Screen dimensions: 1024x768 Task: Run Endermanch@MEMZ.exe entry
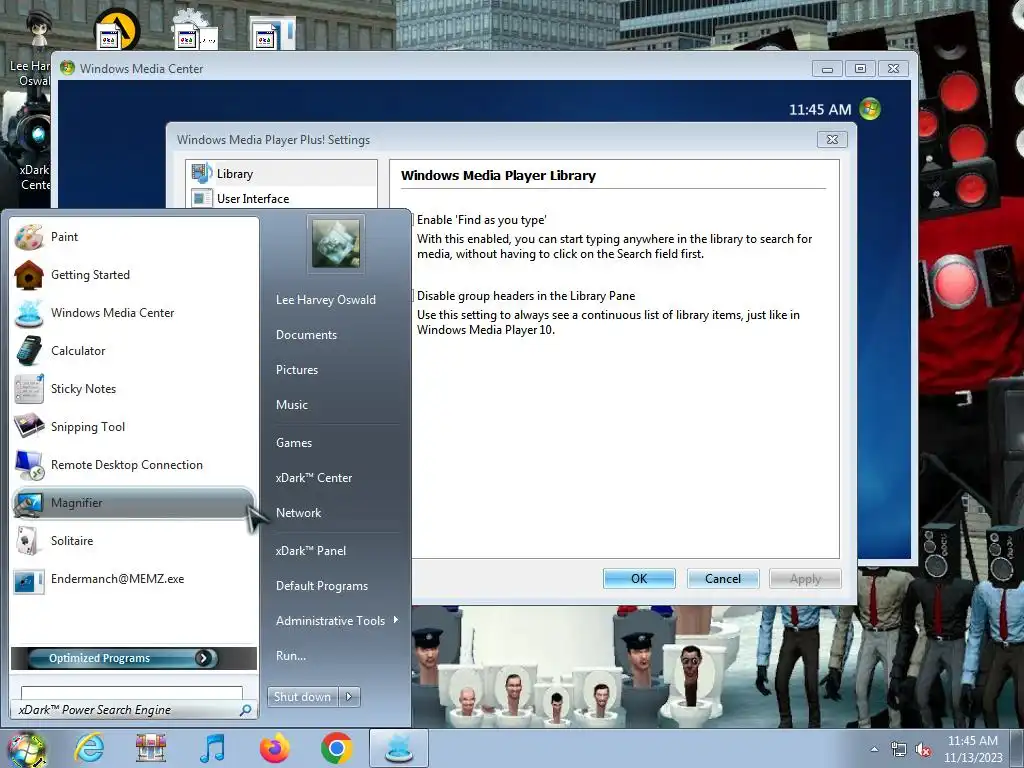[x=134, y=579]
